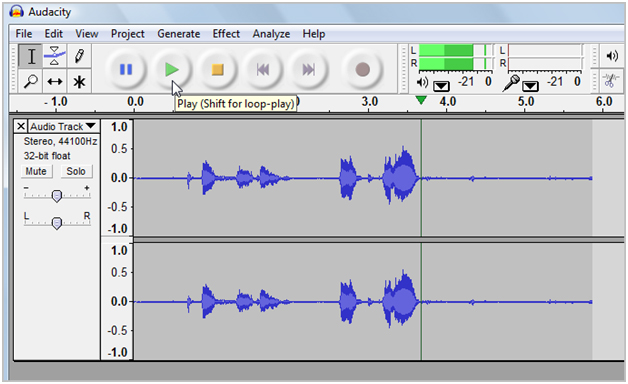This screenshot has height=384, width=628.
Task: Click timeline ruler at 3.0 seconds
Action: [370, 102]
